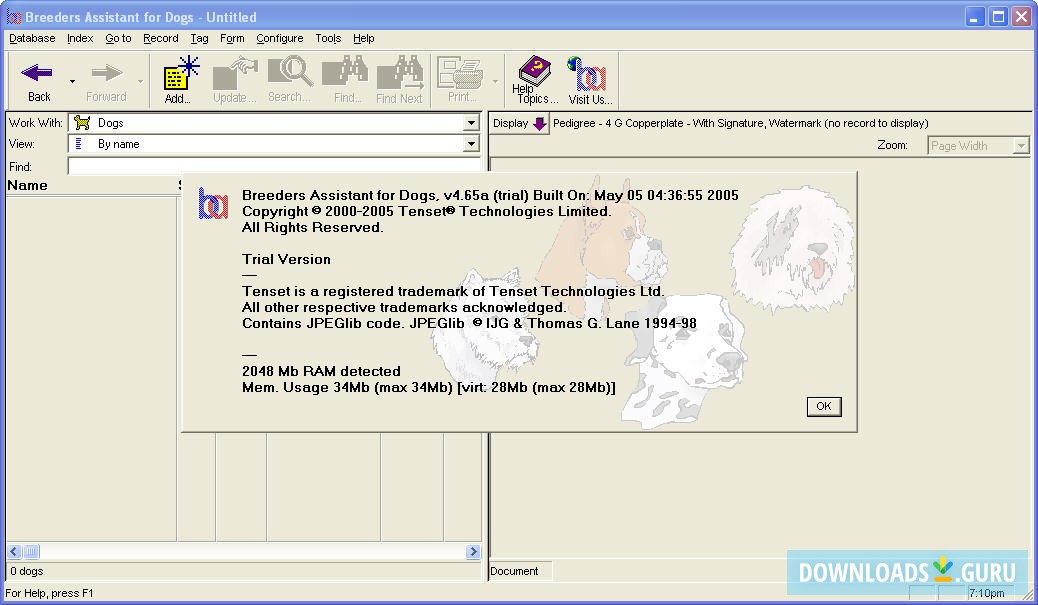
Task: Minimize the Breeders Assistant window
Action: [x=974, y=17]
